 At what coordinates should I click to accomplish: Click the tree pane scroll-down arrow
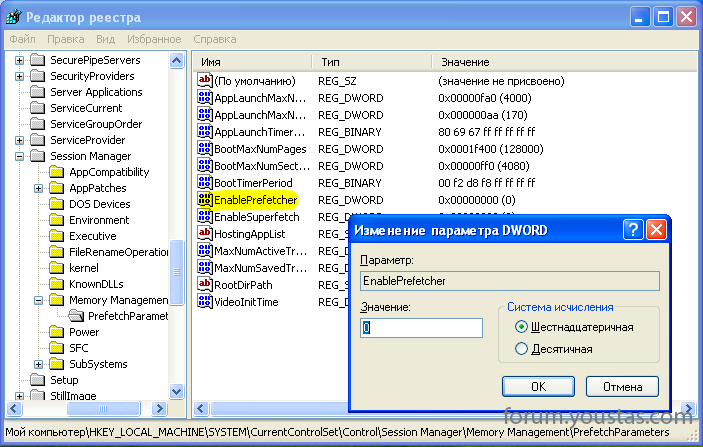(x=177, y=391)
